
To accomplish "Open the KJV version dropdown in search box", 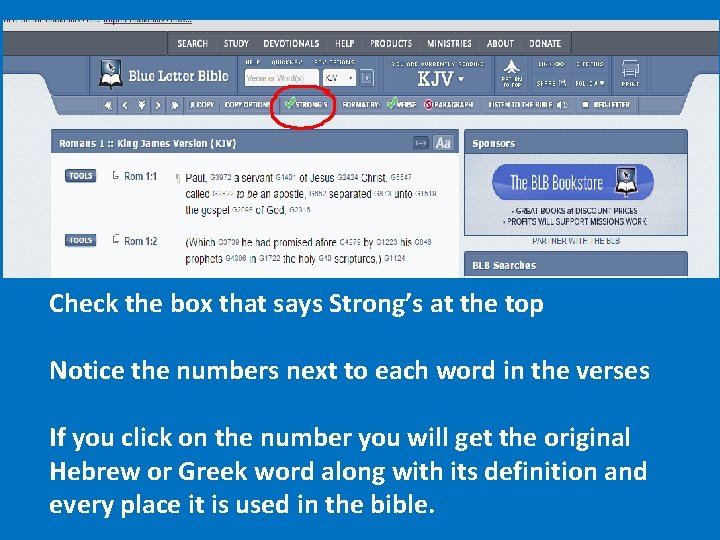I will 339,78.
